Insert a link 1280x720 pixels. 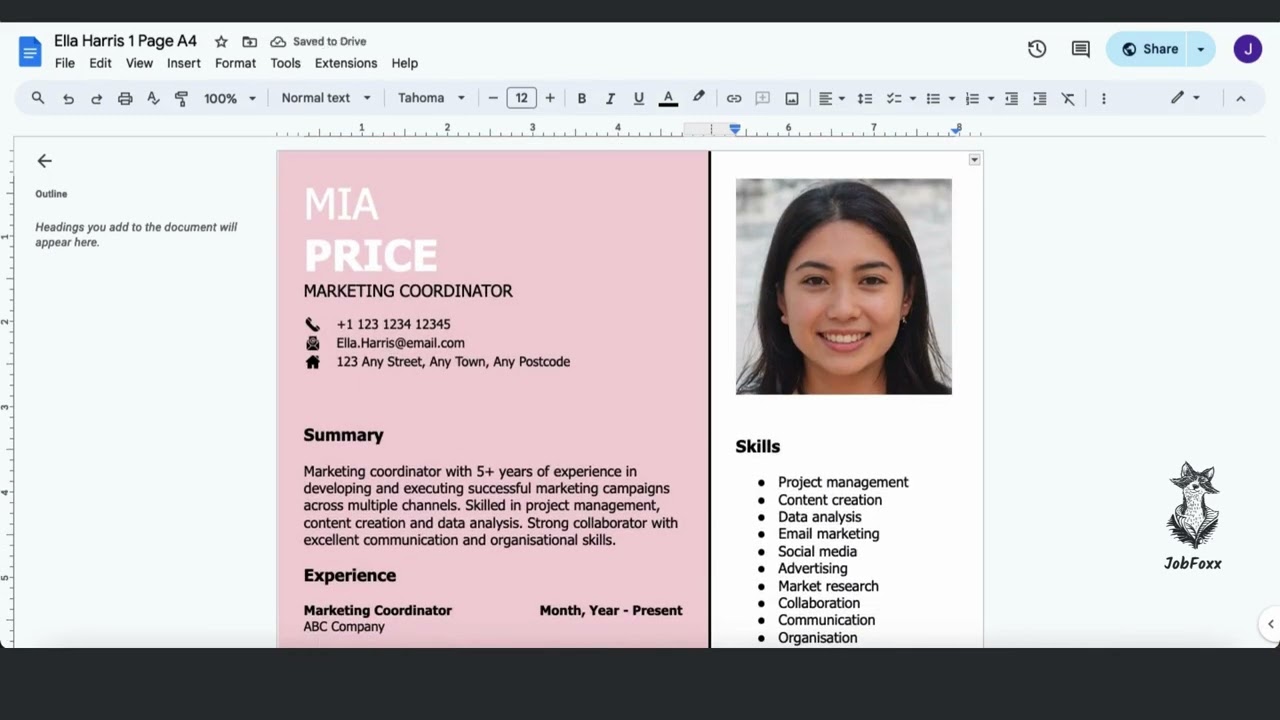click(x=734, y=98)
